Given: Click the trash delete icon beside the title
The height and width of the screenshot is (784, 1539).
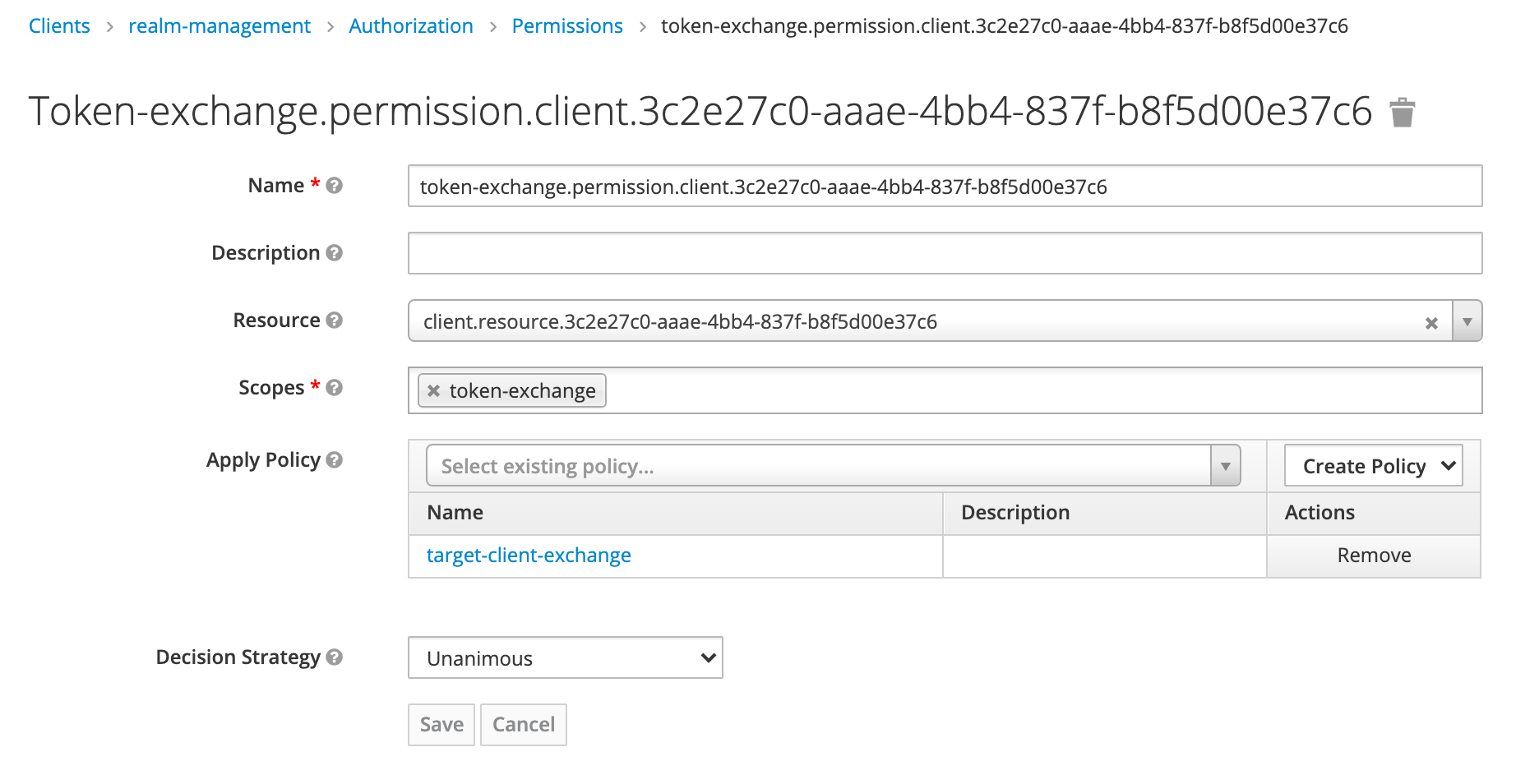Looking at the screenshot, I should (1402, 113).
